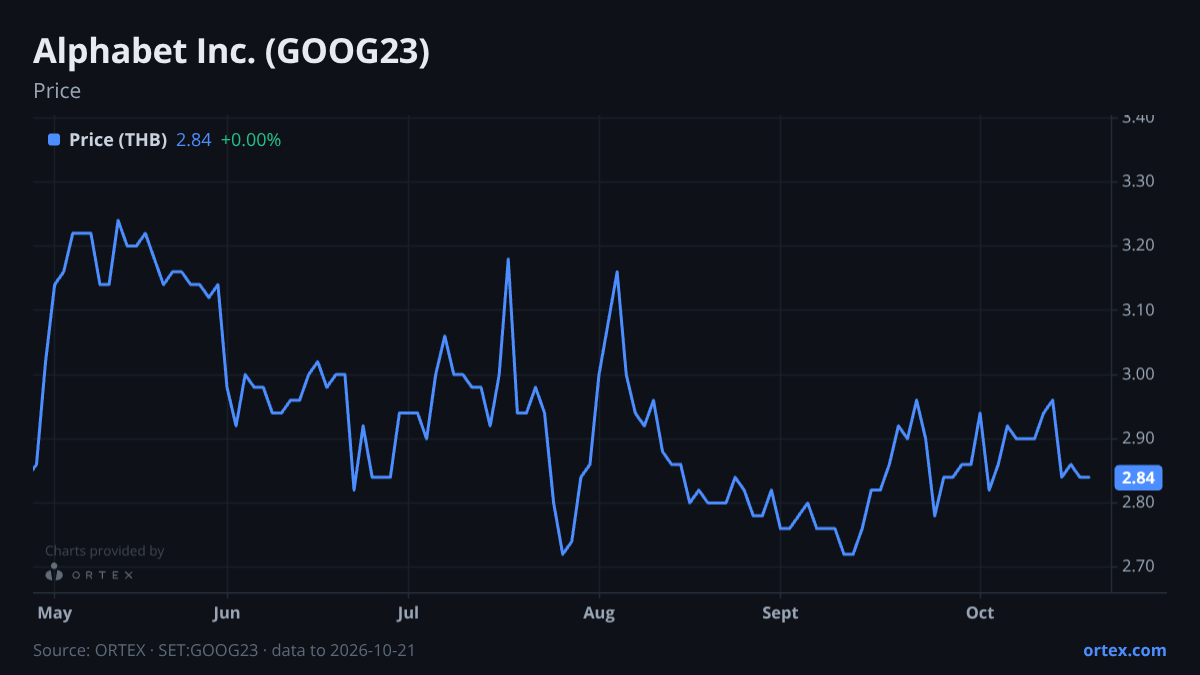Click the ORTEX logo icon

[55, 573]
